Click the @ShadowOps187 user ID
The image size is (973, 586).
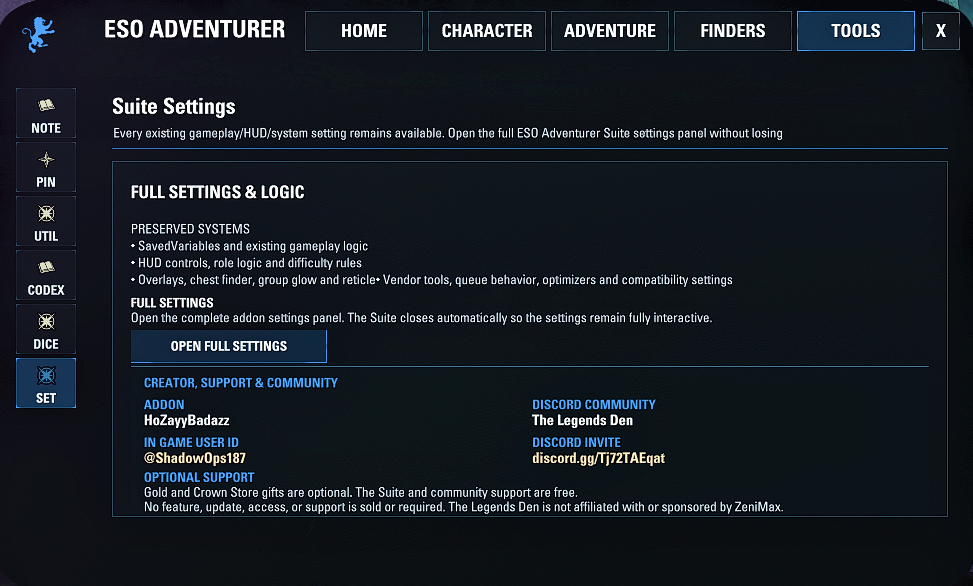[195, 458]
